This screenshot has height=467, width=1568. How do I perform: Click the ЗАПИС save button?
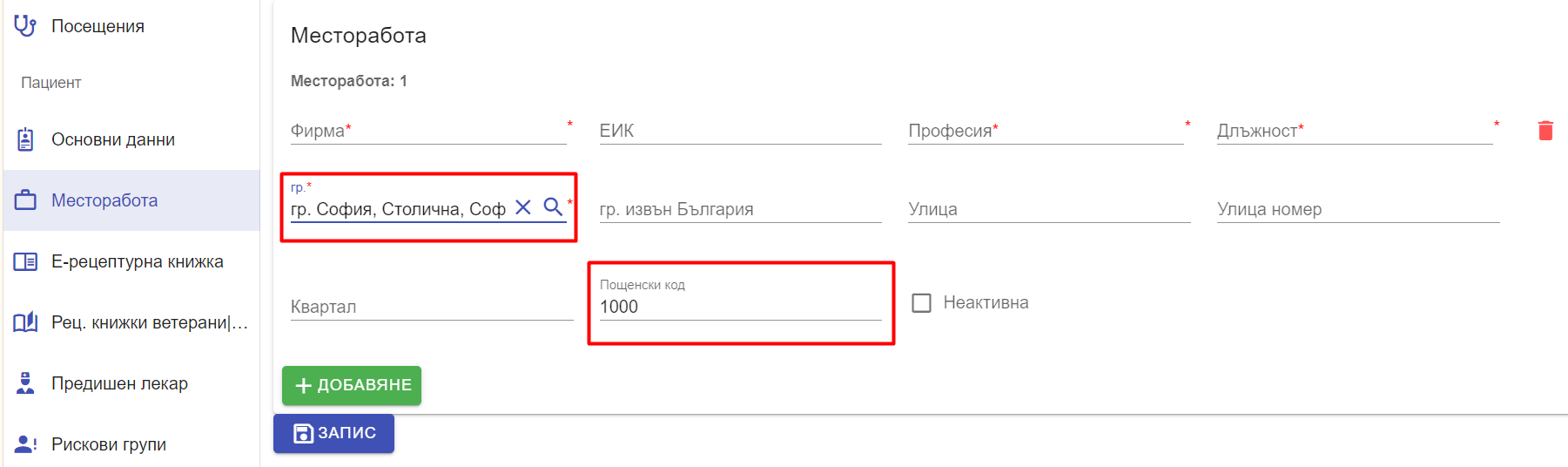[333, 433]
